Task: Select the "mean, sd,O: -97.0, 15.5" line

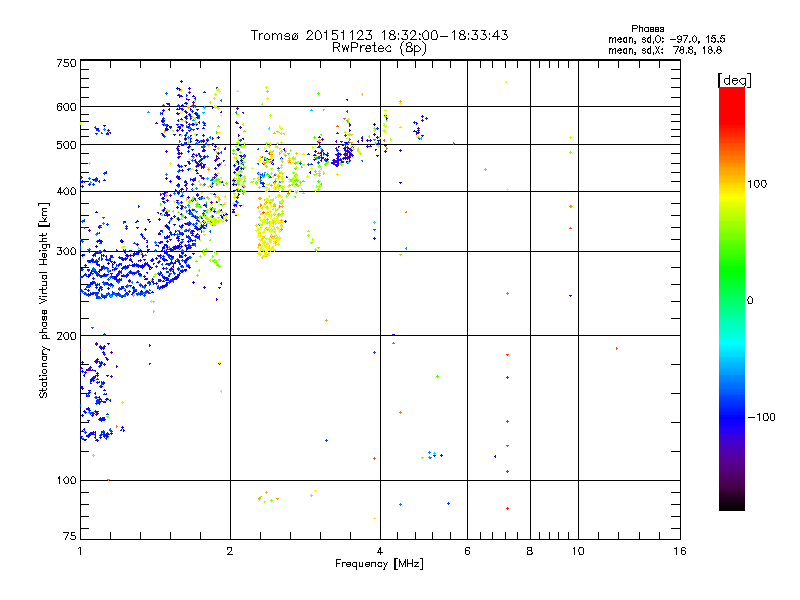Action: pyautogui.click(x=666, y=39)
